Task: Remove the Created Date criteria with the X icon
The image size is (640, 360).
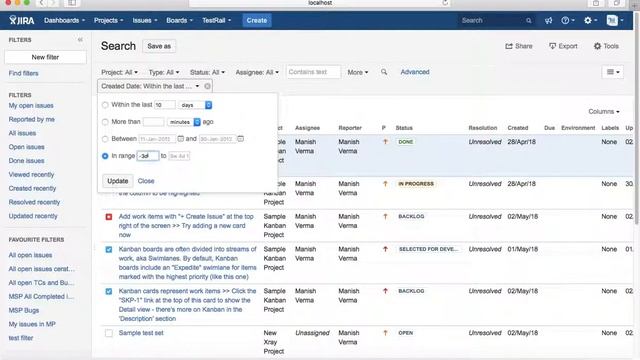Action: [x=207, y=86]
